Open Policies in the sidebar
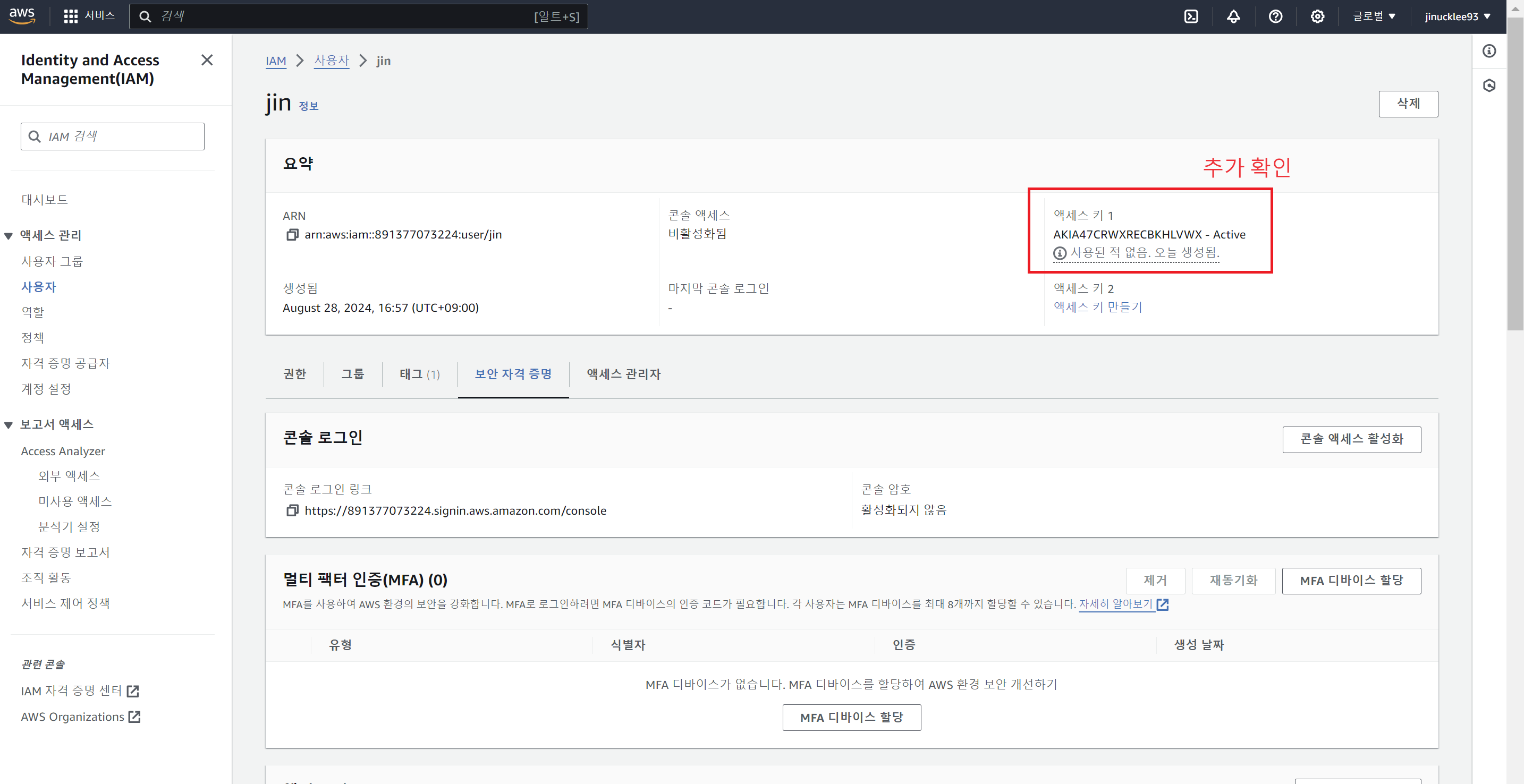The height and width of the screenshot is (784, 1524). pos(32,338)
